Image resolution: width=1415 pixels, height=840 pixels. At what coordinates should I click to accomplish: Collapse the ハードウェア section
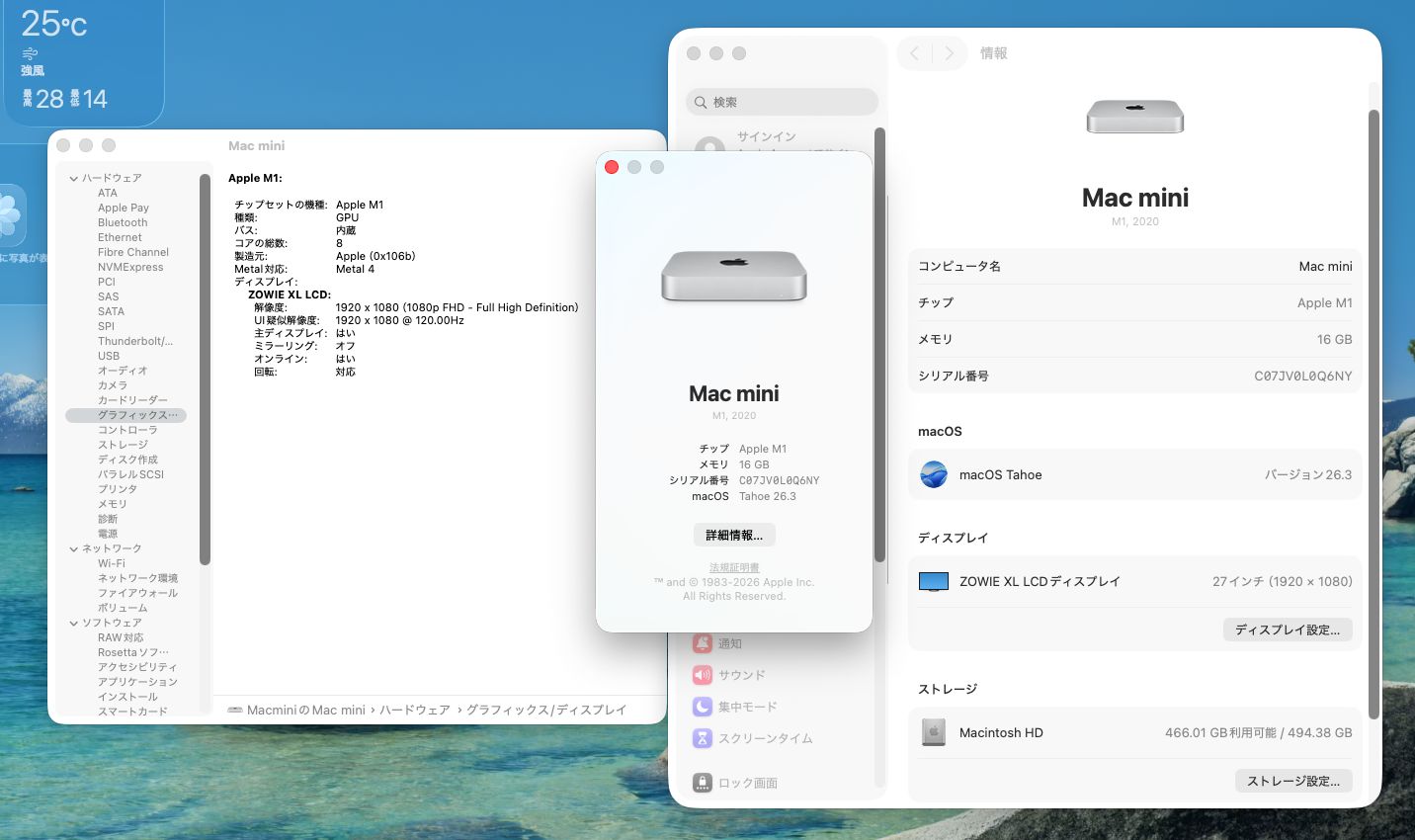coord(74,178)
